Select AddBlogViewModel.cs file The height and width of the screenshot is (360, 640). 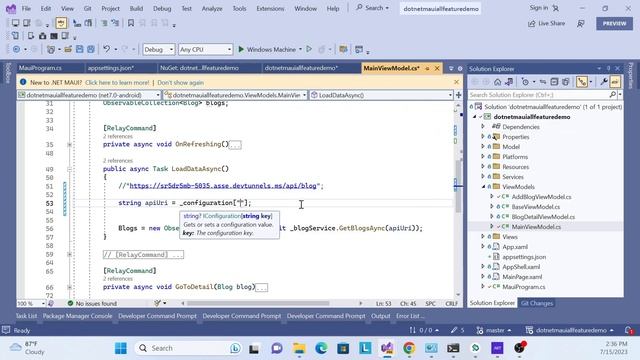pyautogui.click(x=541, y=197)
